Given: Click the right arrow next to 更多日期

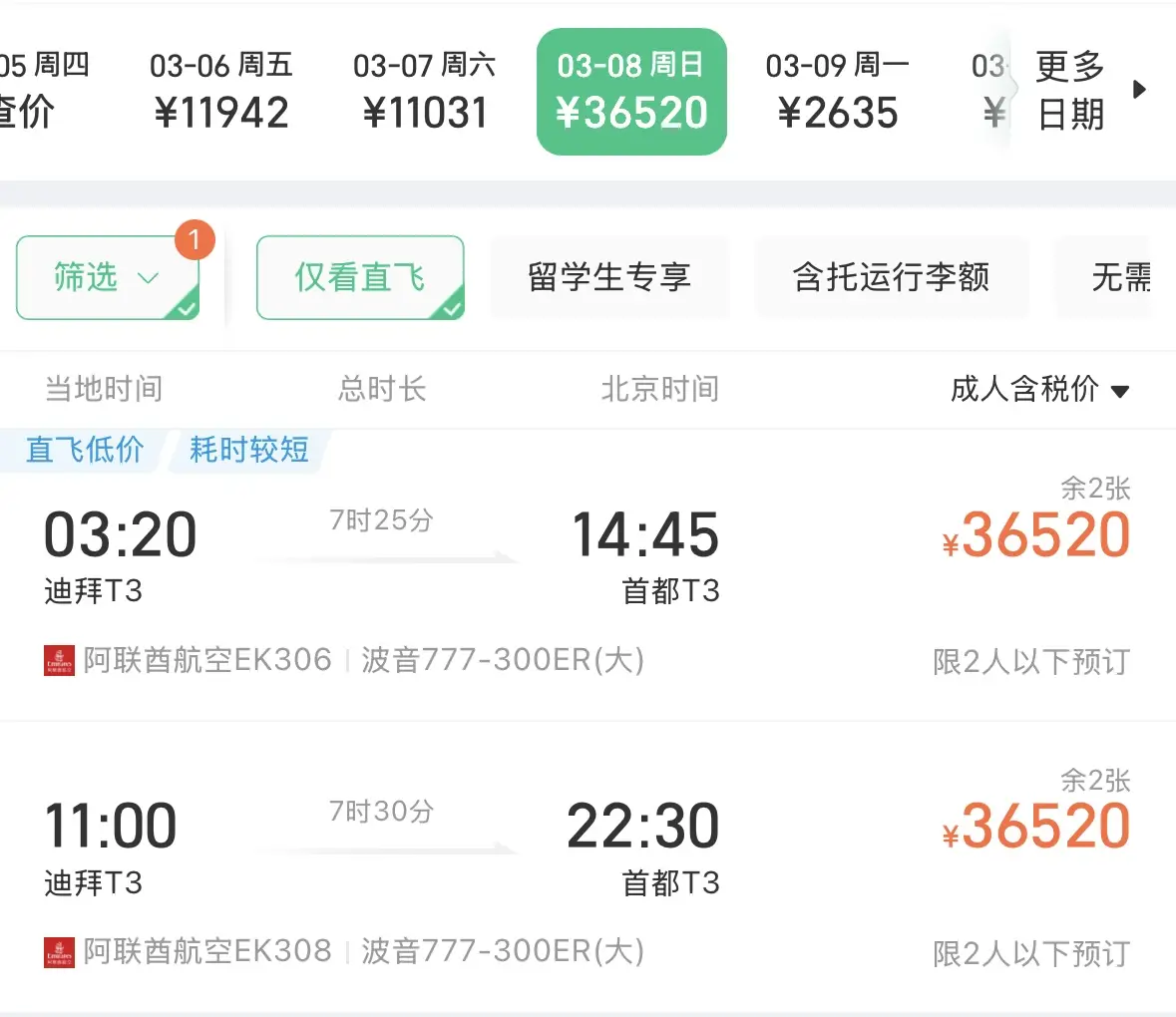Looking at the screenshot, I should click(x=1140, y=88).
